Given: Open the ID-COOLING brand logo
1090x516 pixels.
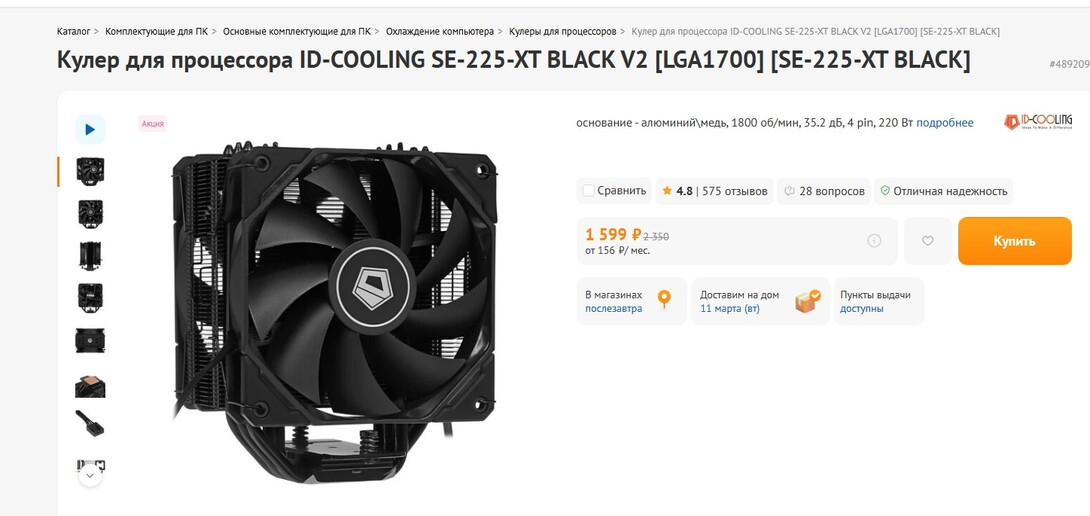Looking at the screenshot, I should [1038, 122].
